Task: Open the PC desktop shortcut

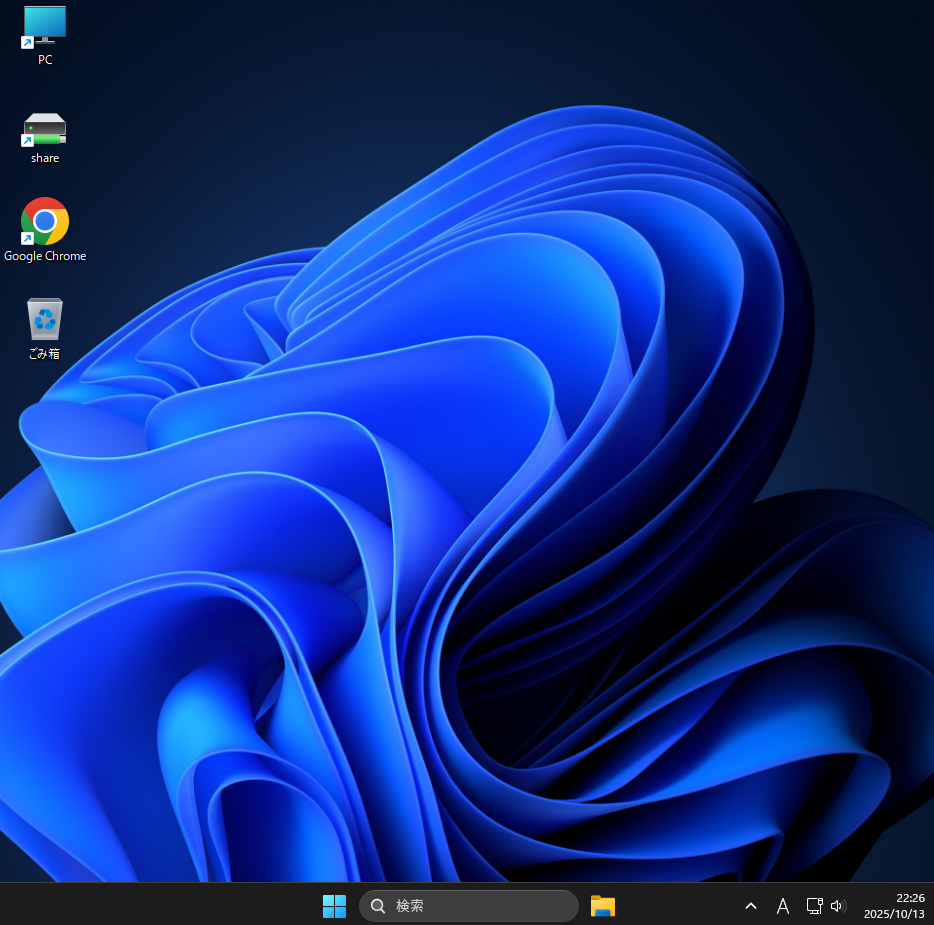Action: pyautogui.click(x=44, y=25)
